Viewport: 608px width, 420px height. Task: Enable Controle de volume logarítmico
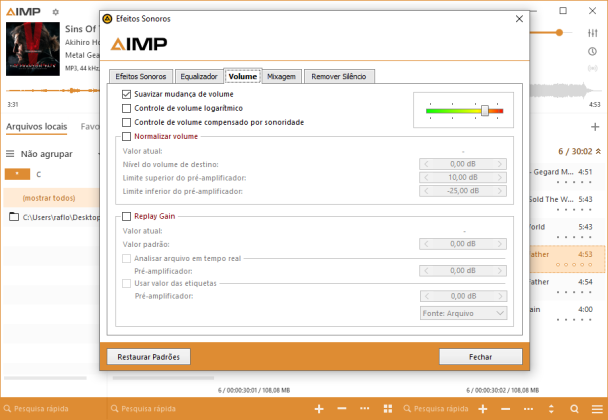point(126,108)
